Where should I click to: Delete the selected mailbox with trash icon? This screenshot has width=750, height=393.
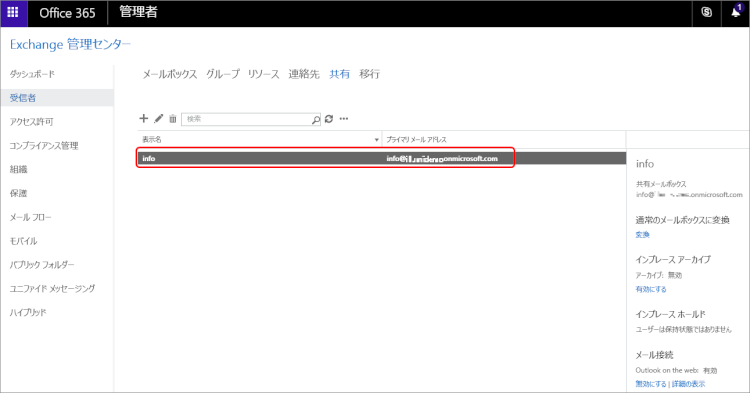click(x=173, y=119)
